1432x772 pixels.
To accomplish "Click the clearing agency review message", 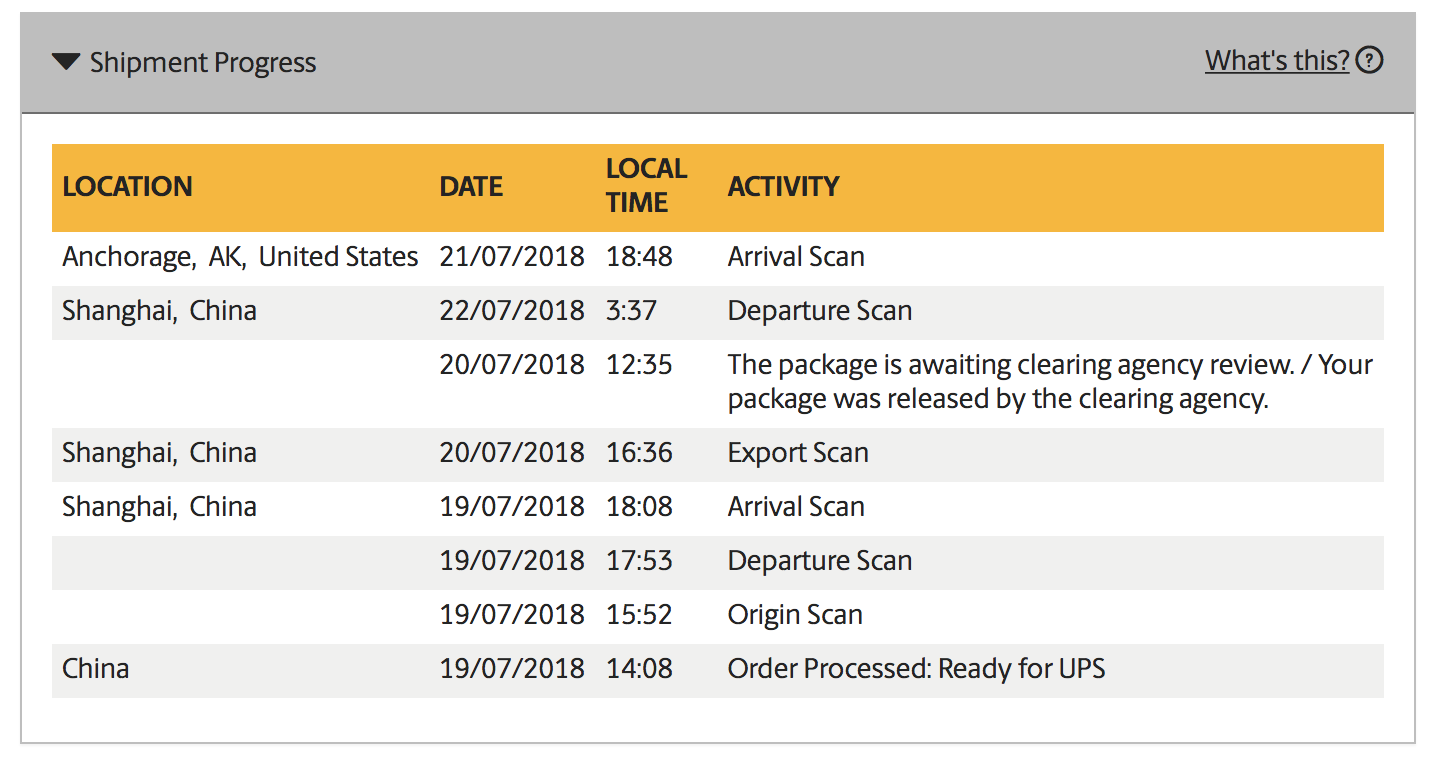I will (1050, 382).
